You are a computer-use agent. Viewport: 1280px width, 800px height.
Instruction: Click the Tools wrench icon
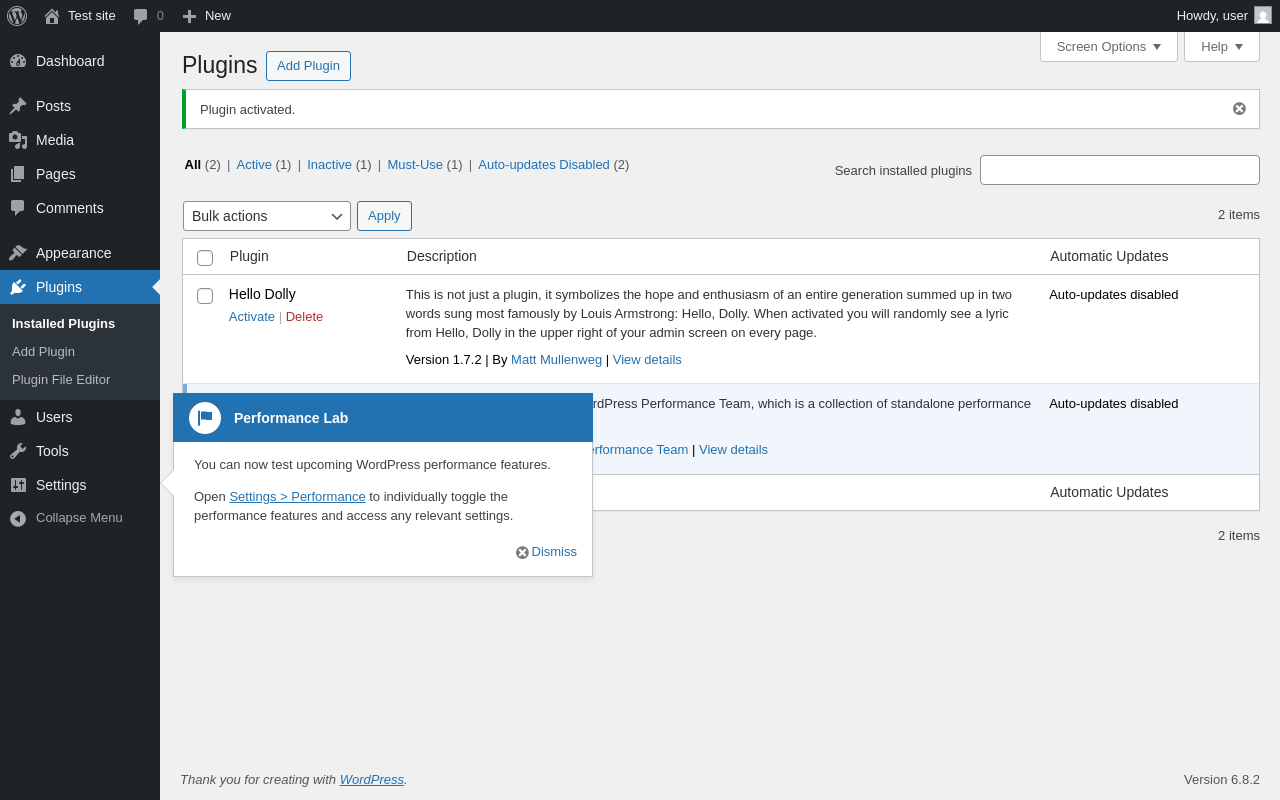pyautogui.click(x=18, y=451)
